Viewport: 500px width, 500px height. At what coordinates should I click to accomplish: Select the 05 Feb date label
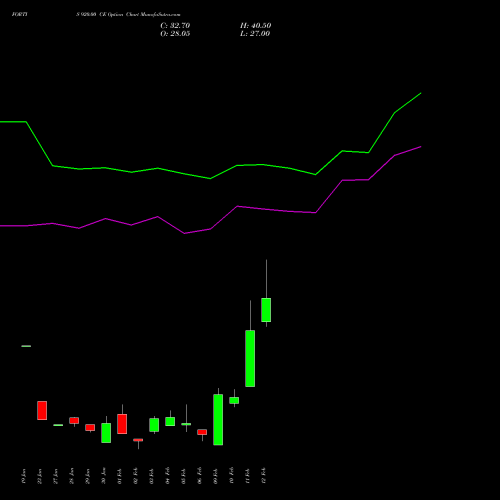[x=184, y=476]
